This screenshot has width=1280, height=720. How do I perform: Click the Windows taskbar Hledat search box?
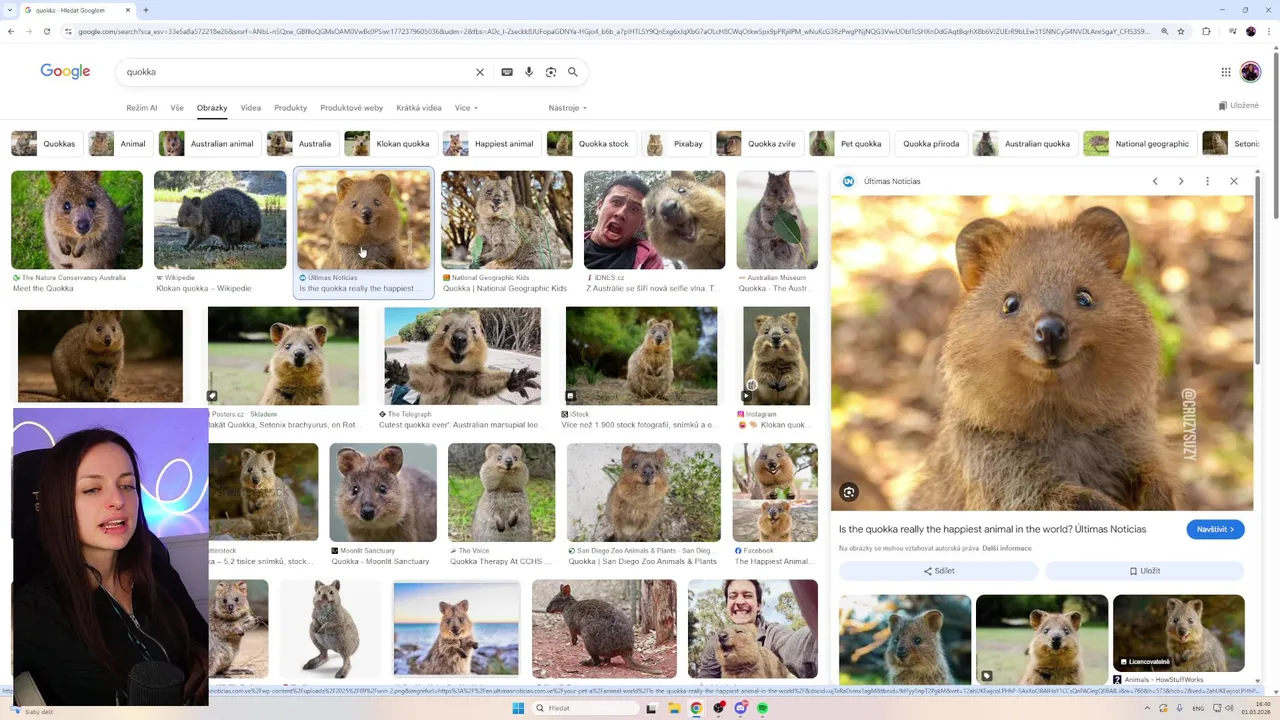tap(585, 708)
